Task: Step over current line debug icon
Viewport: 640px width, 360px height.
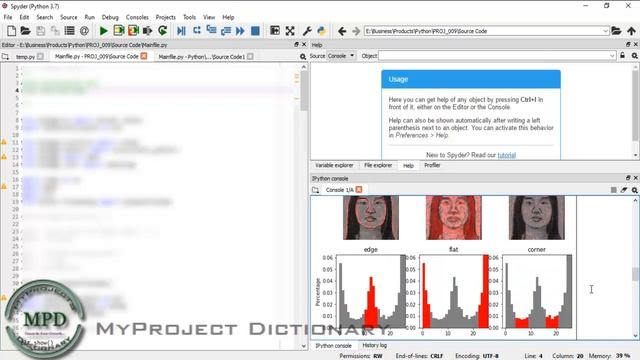Action: [197, 31]
